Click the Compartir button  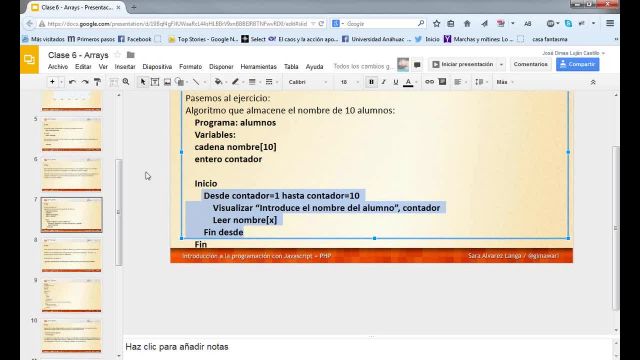[x=578, y=64]
